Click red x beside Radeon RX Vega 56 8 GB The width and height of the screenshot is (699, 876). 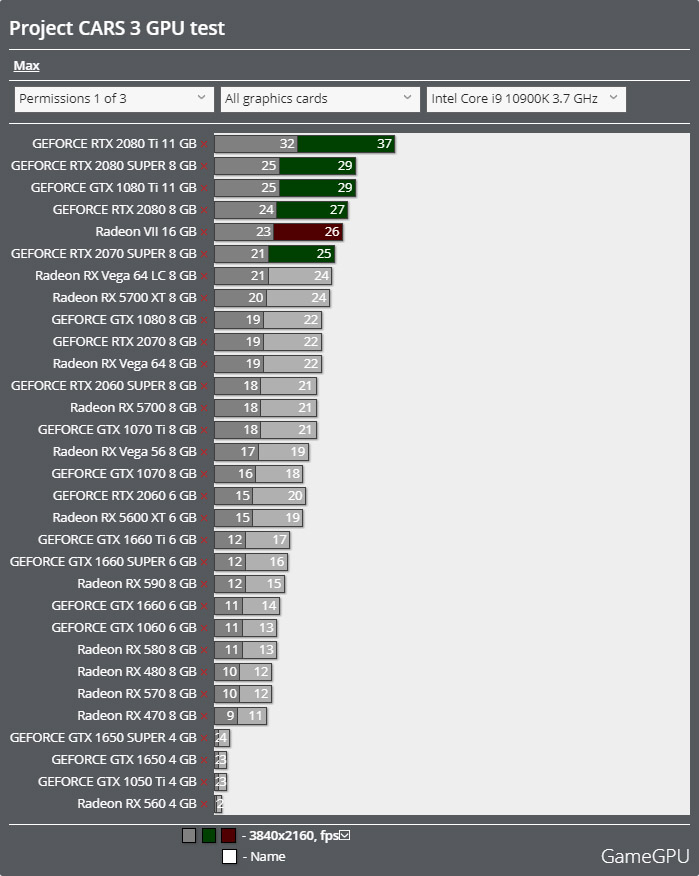pyautogui.click(x=205, y=452)
